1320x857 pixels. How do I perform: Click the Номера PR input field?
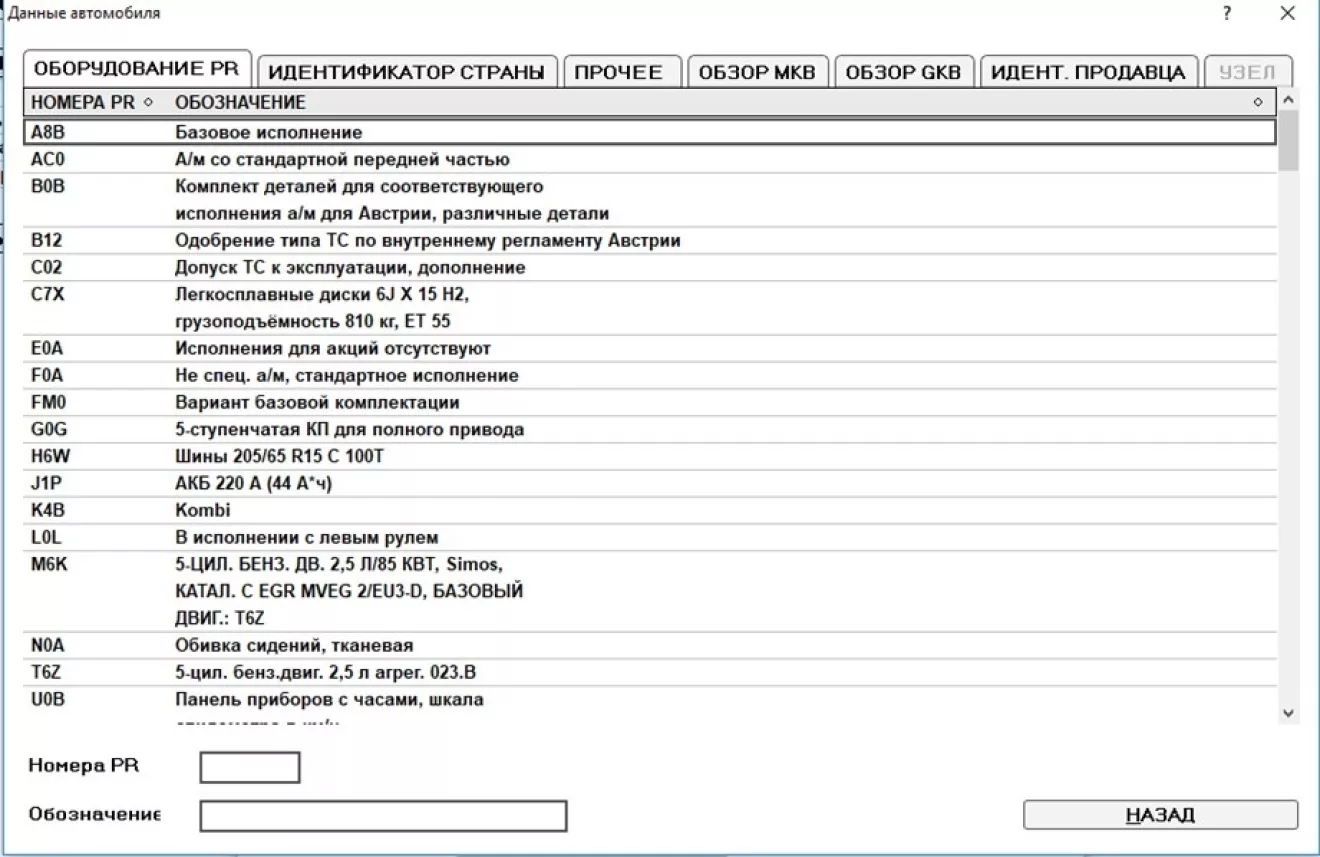250,767
